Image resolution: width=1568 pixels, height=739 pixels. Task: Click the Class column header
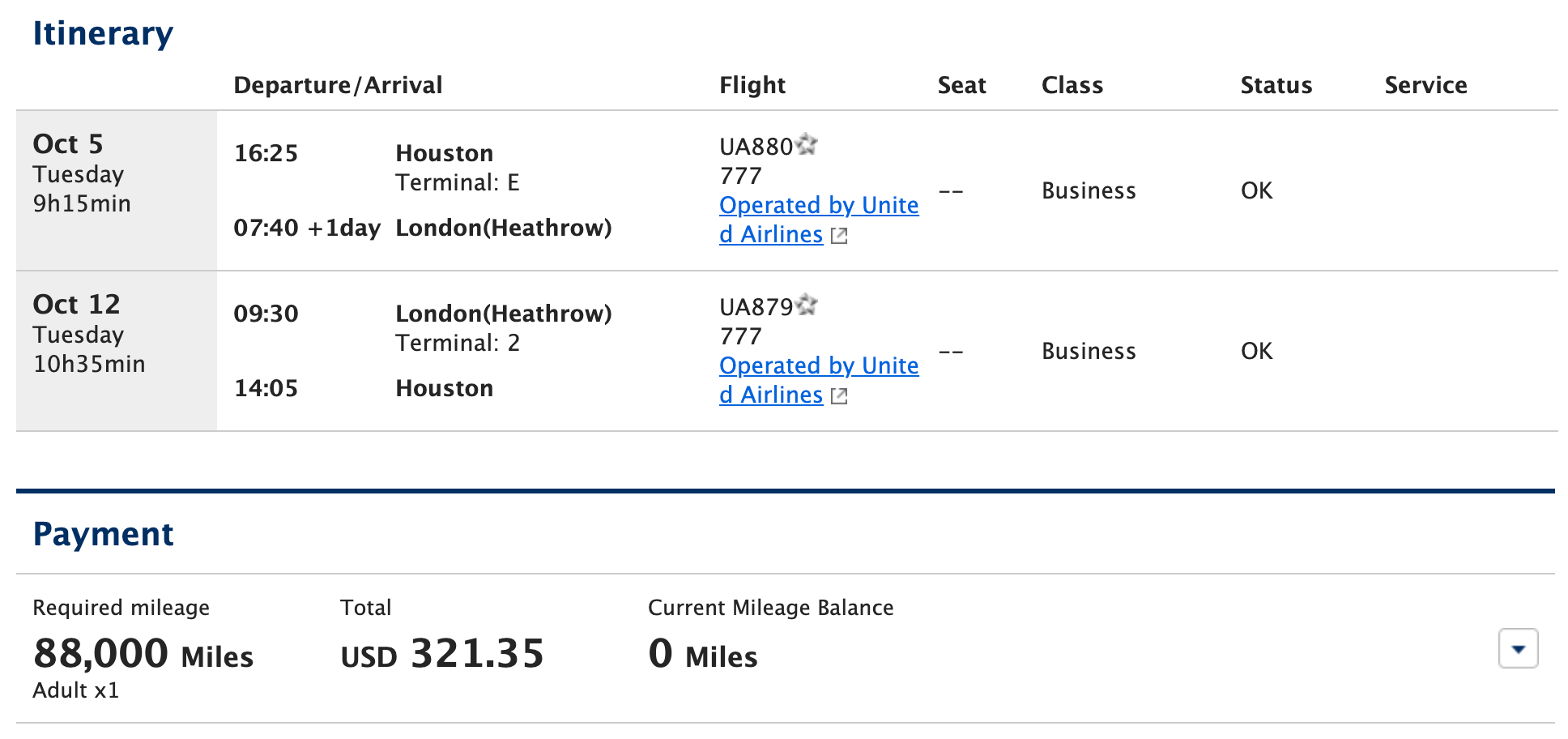click(x=1072, y=85)
